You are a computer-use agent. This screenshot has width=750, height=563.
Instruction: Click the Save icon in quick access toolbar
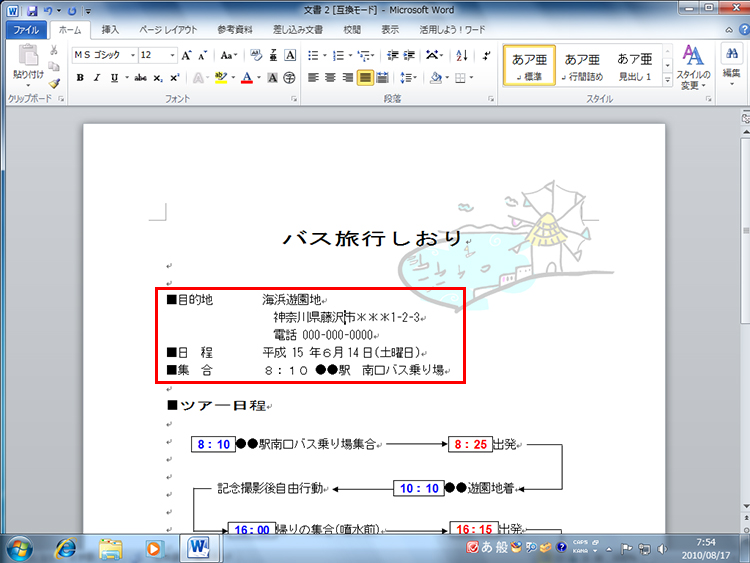click(32, 11)
